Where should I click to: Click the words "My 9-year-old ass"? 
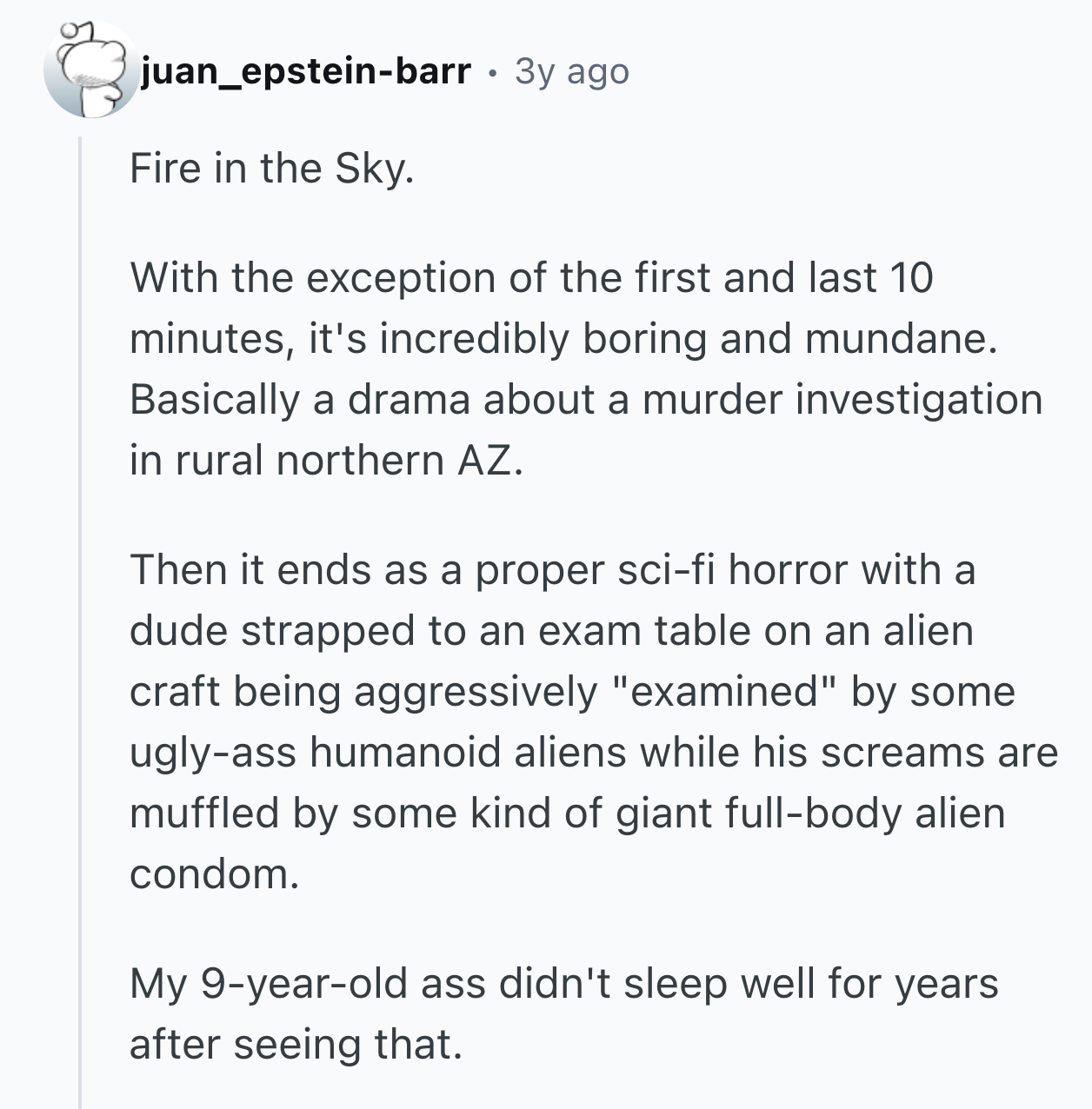click(307, 984)
